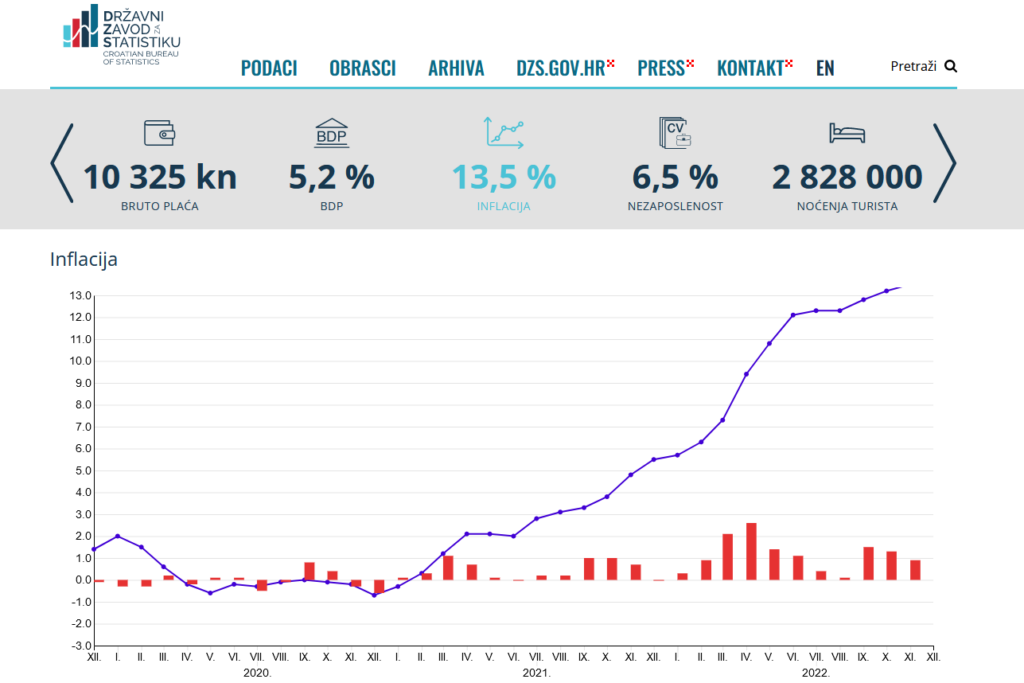The width and height of the screenshot is (1024, 683).
Task: Show the 6,5 % nezaposlenost indicator
Action: point(675,177)
